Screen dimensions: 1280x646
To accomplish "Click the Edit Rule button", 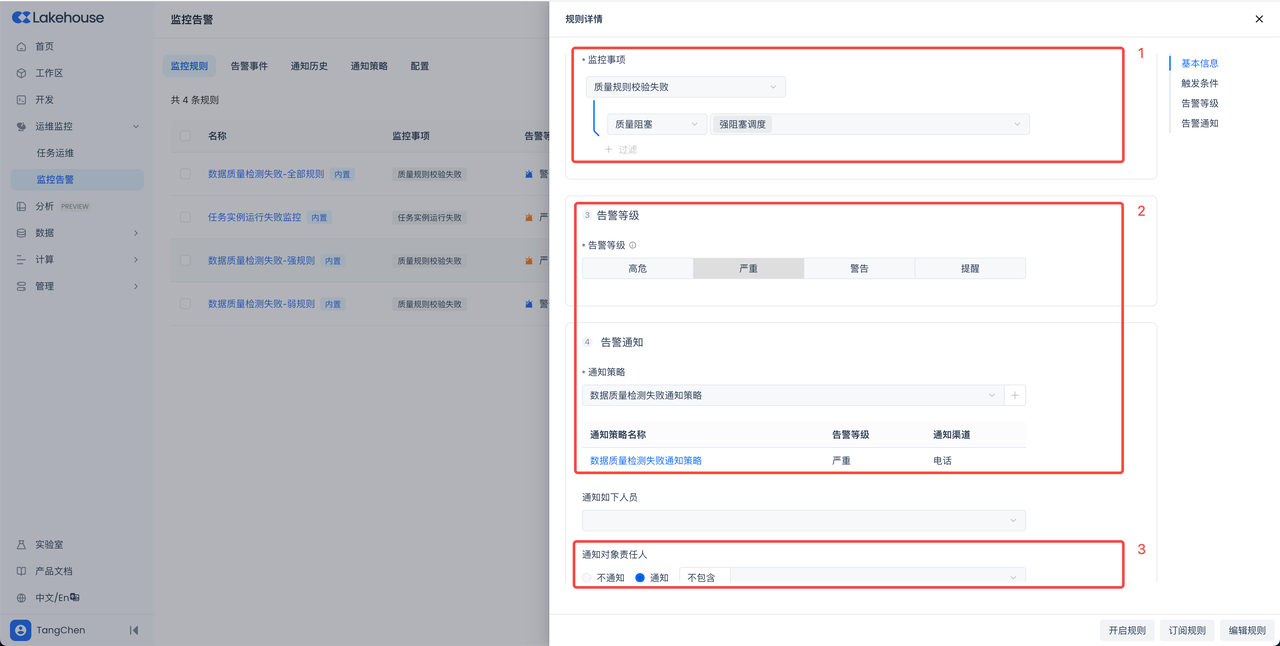I will pos(1246,630).
